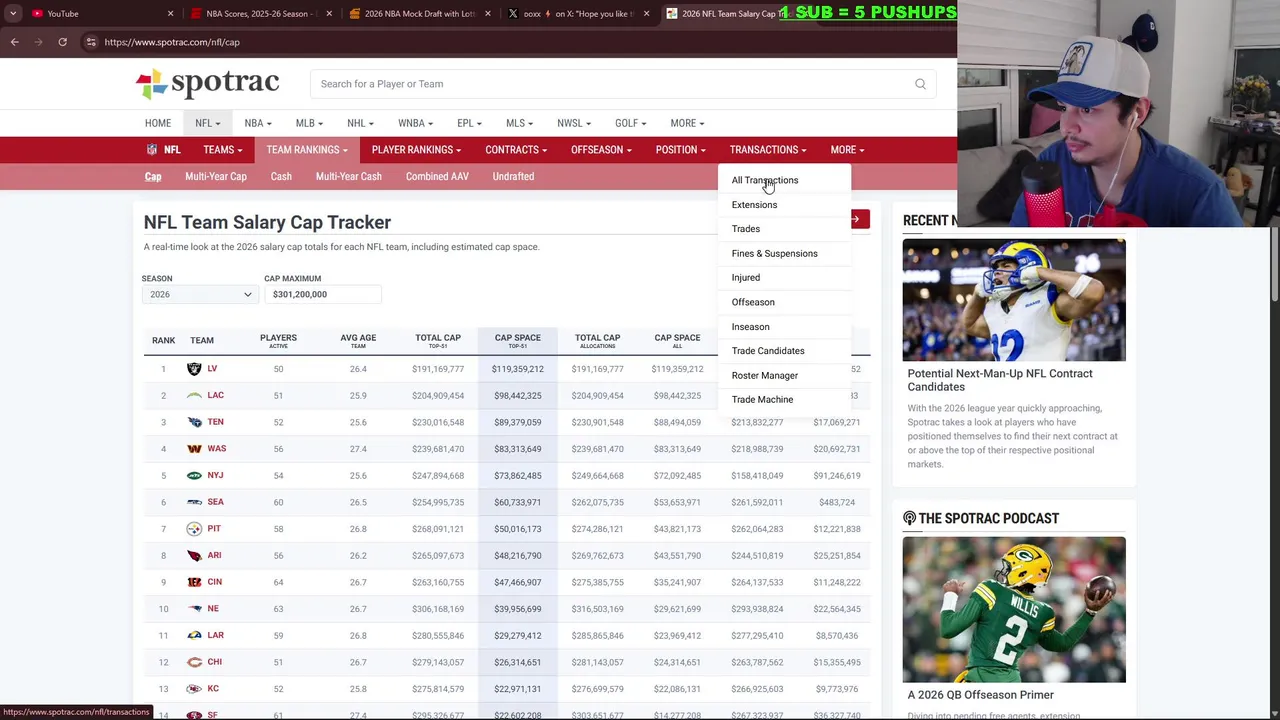The width and height of the screenshot is (1280, 720).
Task: Click the Rams logo in LAR row
Action: [x=194, y=635]
